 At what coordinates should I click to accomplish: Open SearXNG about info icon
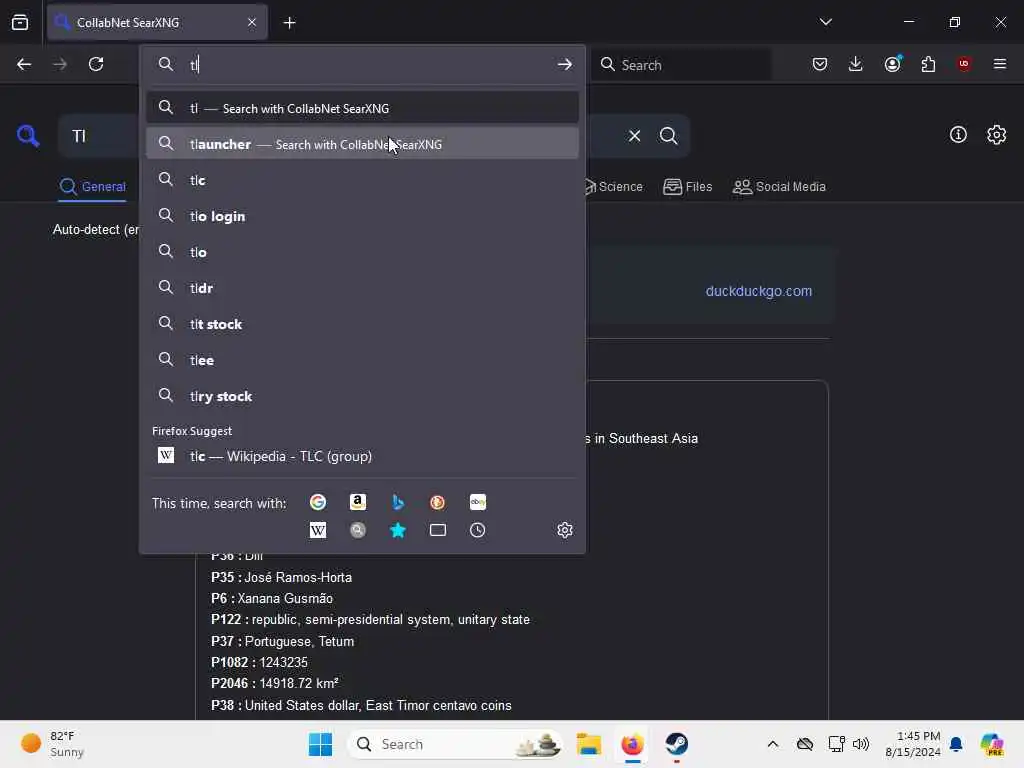click(x=958, y=135)
